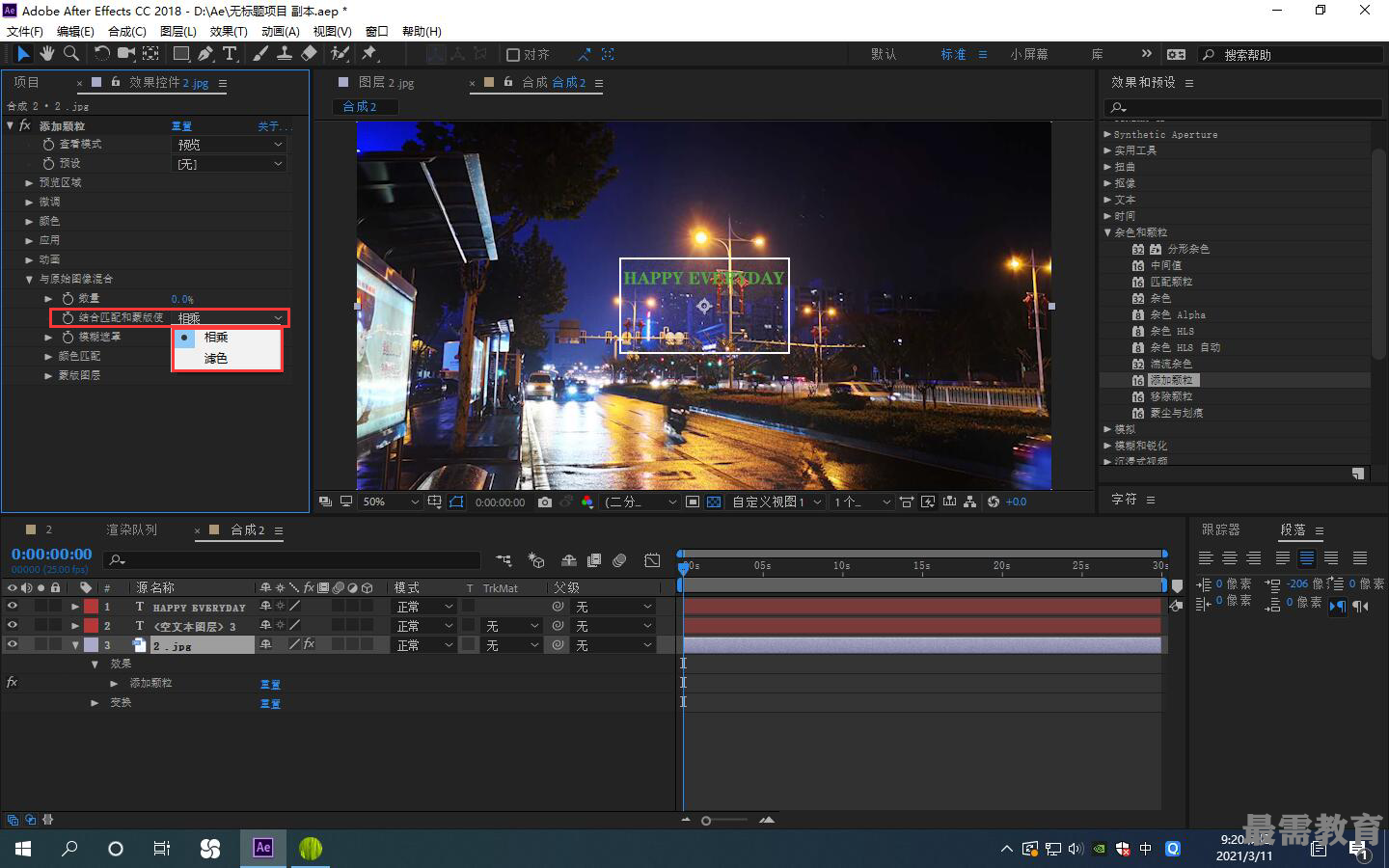Select the left align paragraph icon
Viewport: 1389px width, 868px height.
1206,557
